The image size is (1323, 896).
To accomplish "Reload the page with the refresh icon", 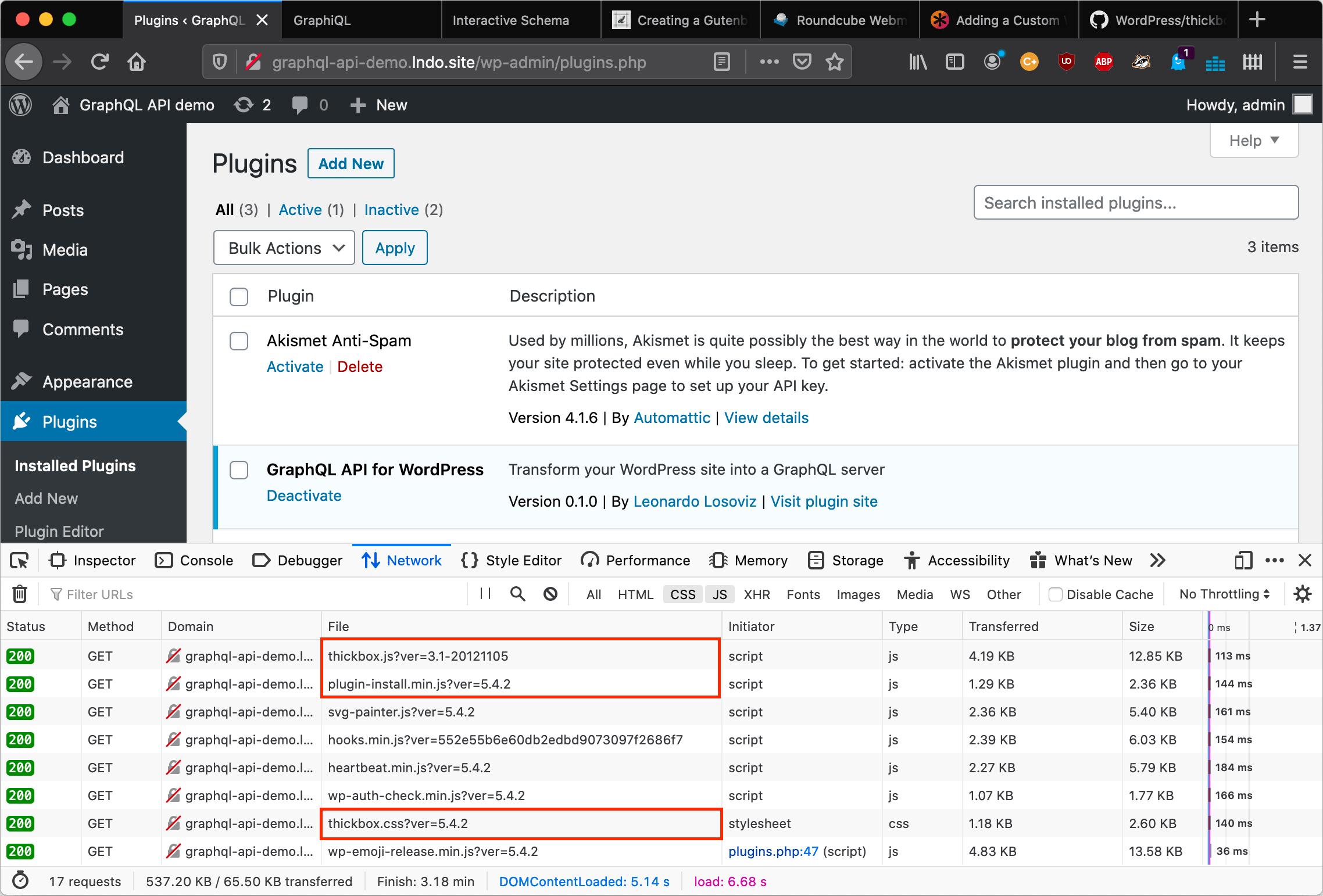I will (x=100, y=62).
